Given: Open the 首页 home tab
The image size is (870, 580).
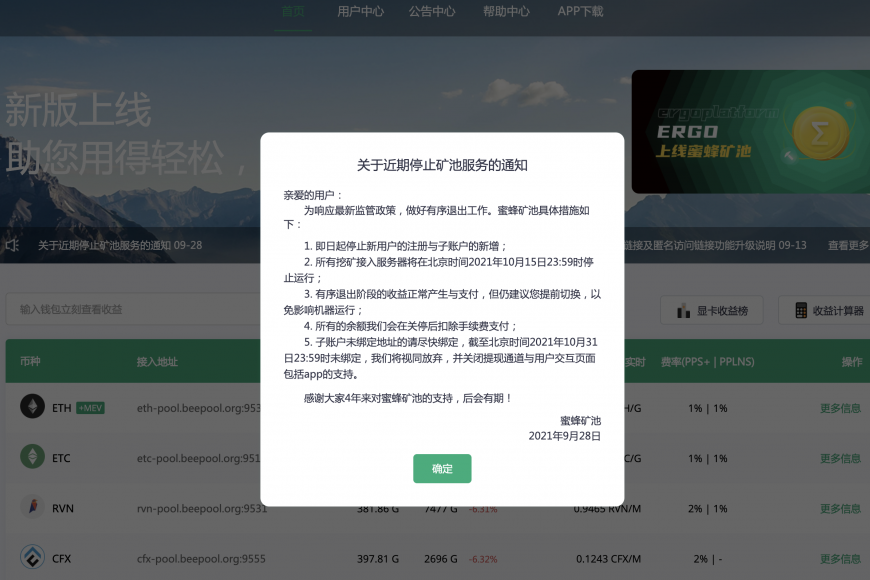Looking at the screenshot, I should (x=293, y=11).
